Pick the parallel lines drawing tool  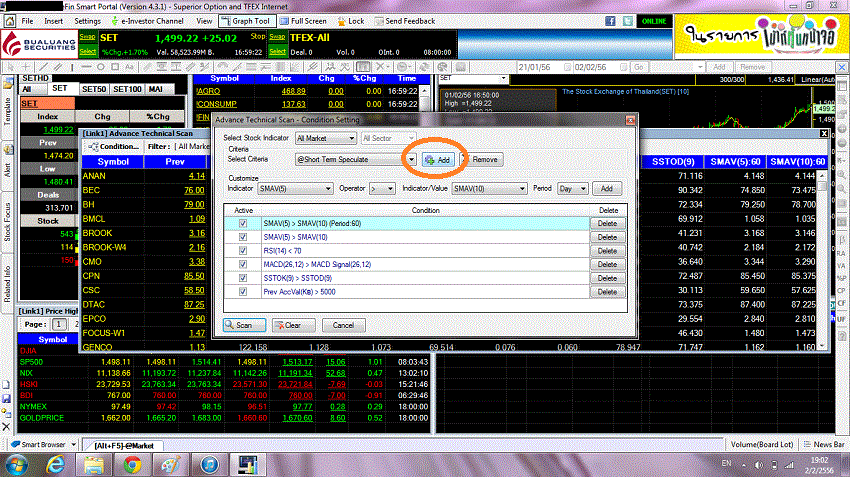[58, 67]
